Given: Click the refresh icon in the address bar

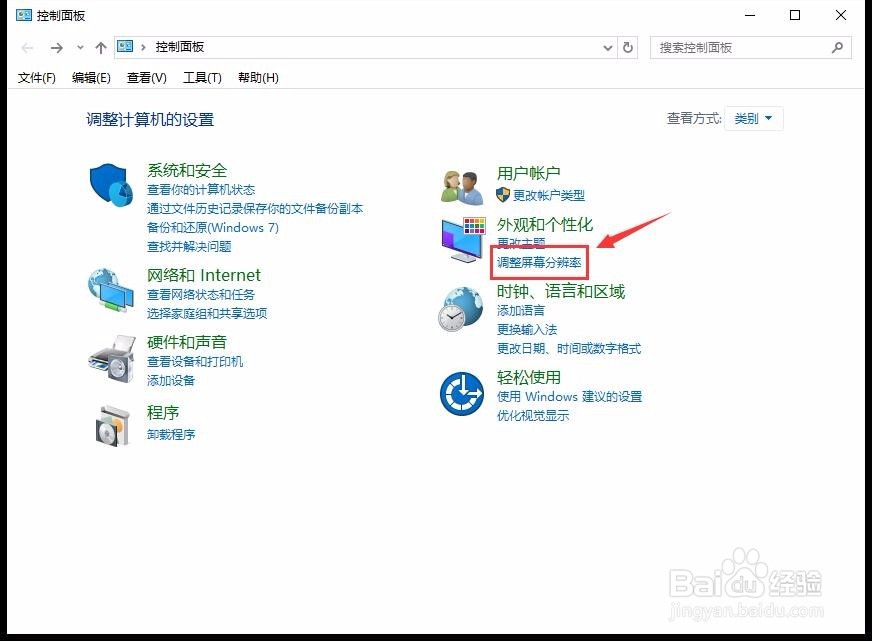Looking at the screenshot, I should point(627,46).
